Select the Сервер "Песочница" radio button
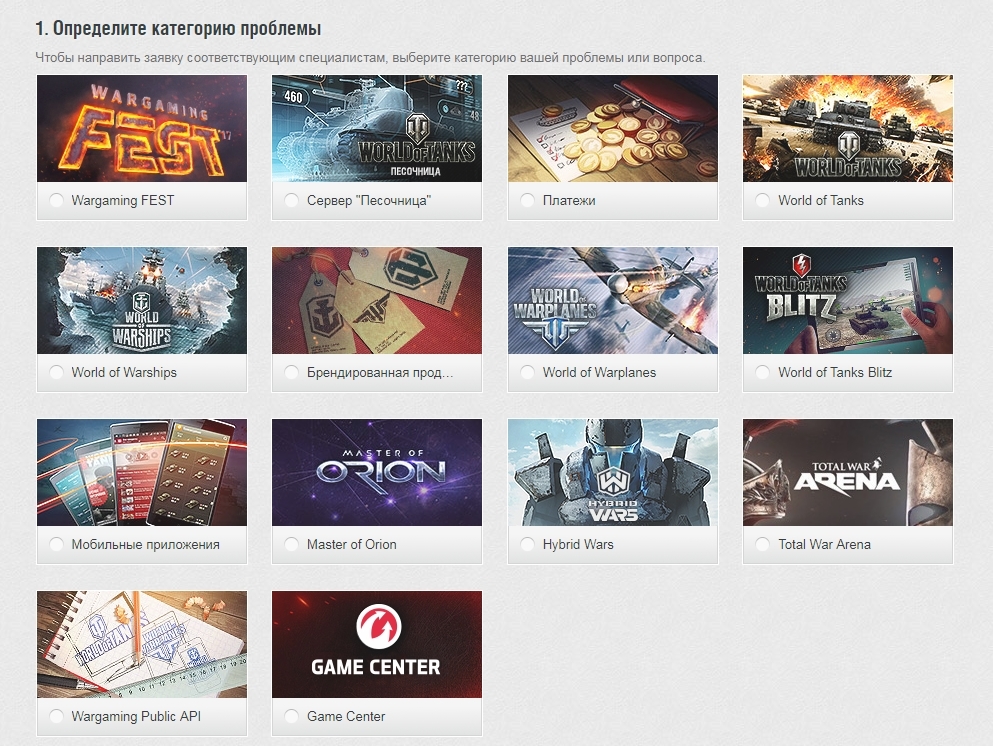Viewport: 993px width, 746px height. 291,201
